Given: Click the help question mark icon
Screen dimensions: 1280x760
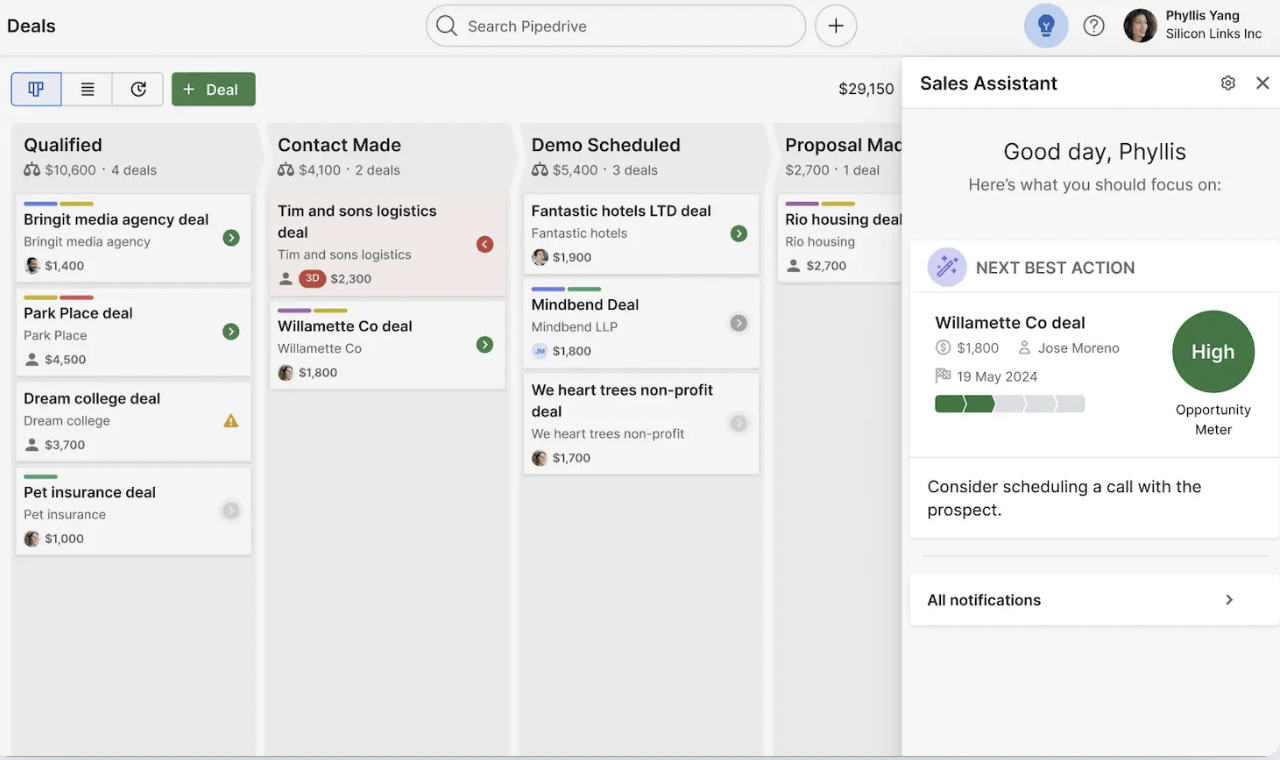Looking at the screenshot, I should point(1094,26).
